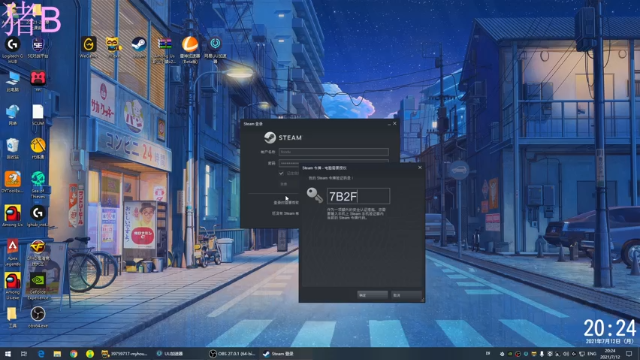
Task: Open the yellow tools folder on desktop
Action: coord(12,314)
